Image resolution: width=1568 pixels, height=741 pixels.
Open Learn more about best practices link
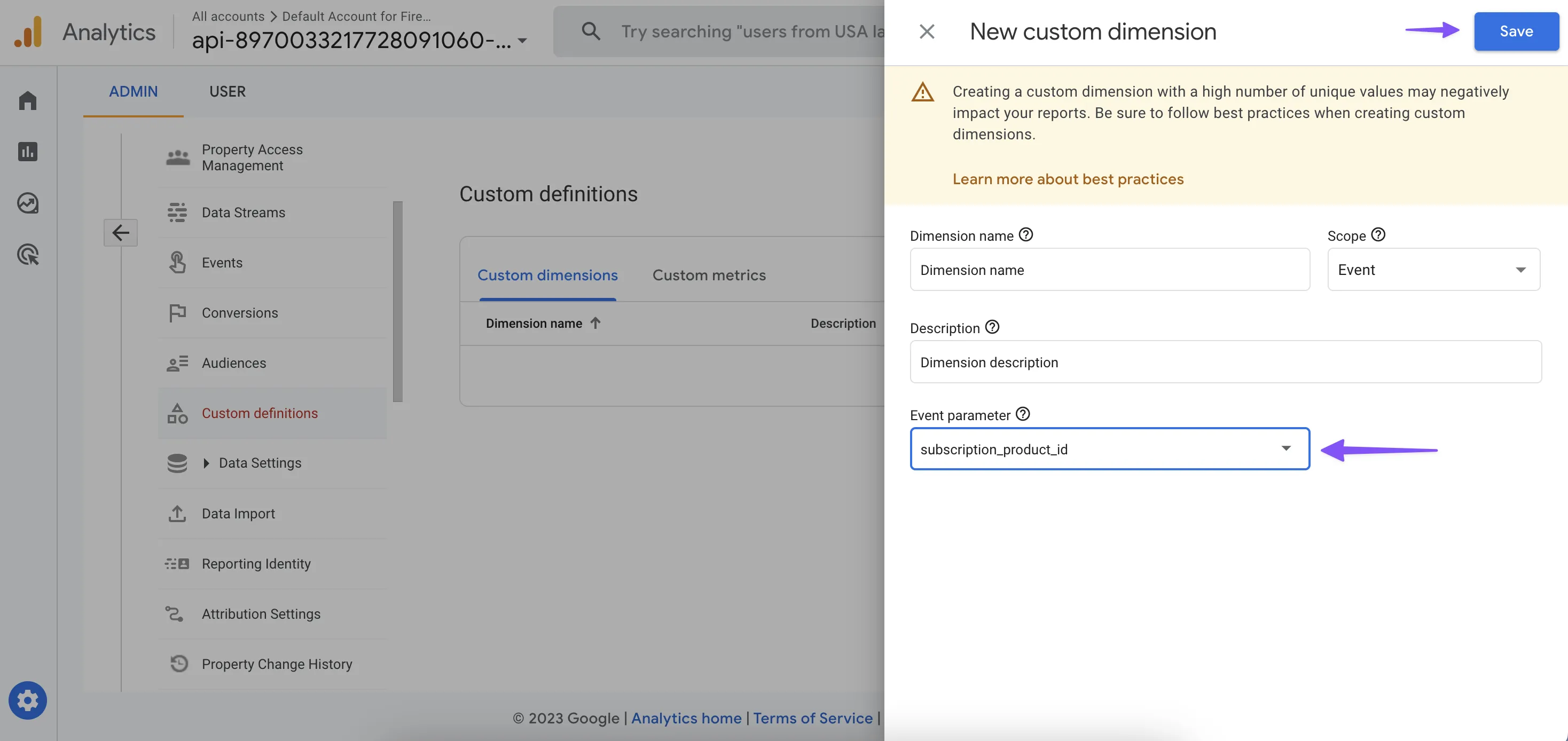click(x=1068, y=179)
